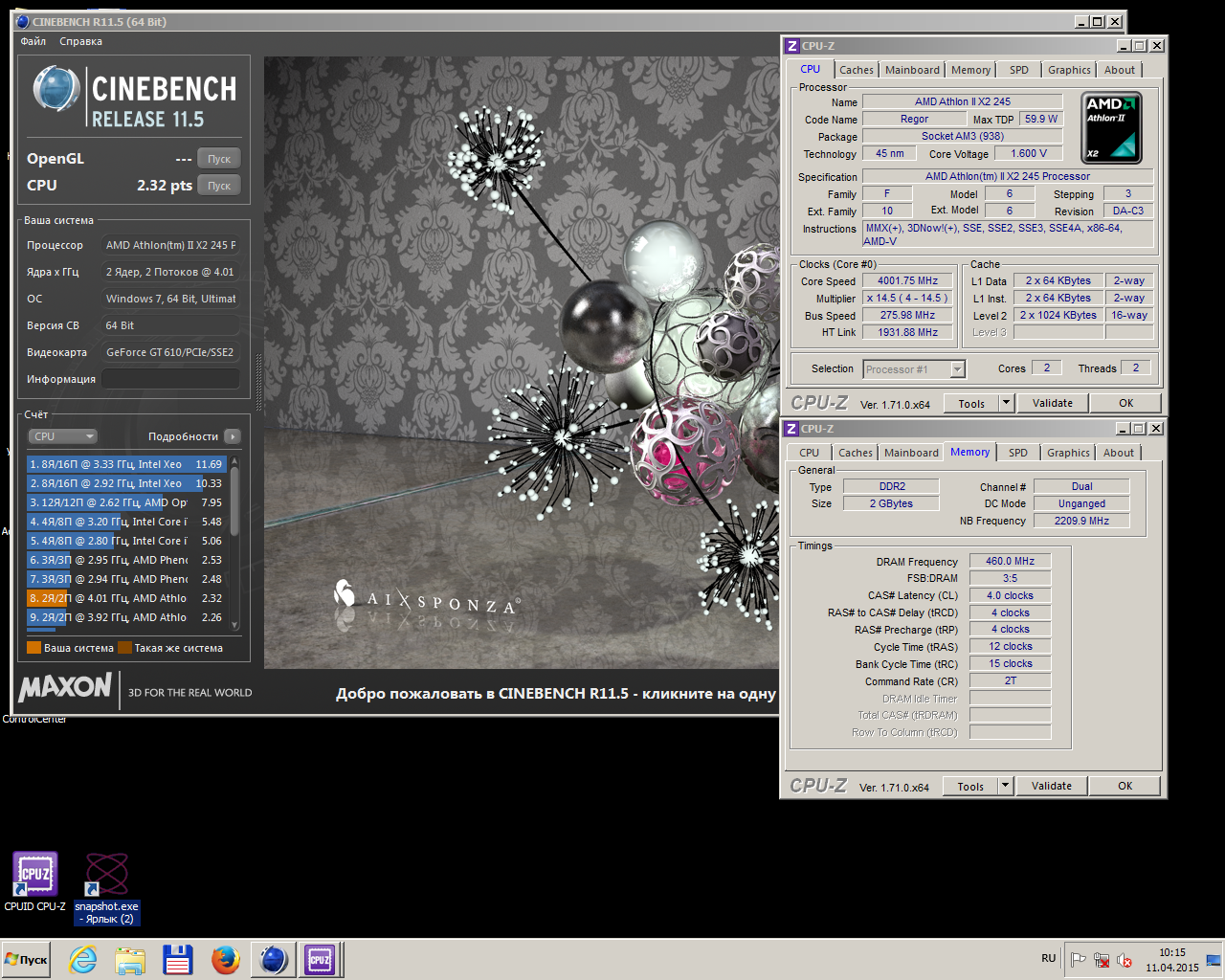
Task: Click the brown 'Такая же система' legend swatch
Action: click(x=124, y=648)
